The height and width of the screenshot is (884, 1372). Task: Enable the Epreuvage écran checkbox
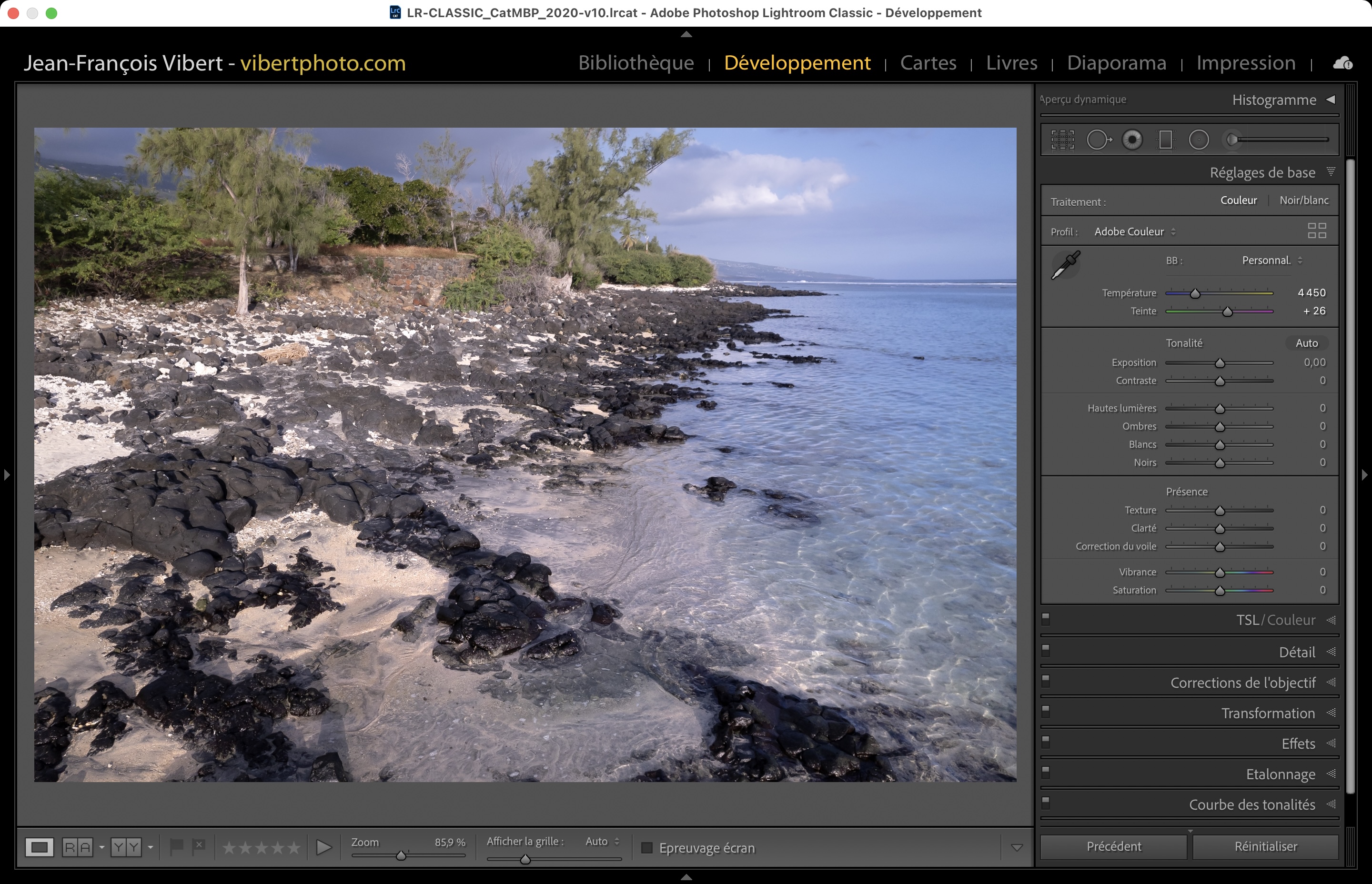(647, 848)
